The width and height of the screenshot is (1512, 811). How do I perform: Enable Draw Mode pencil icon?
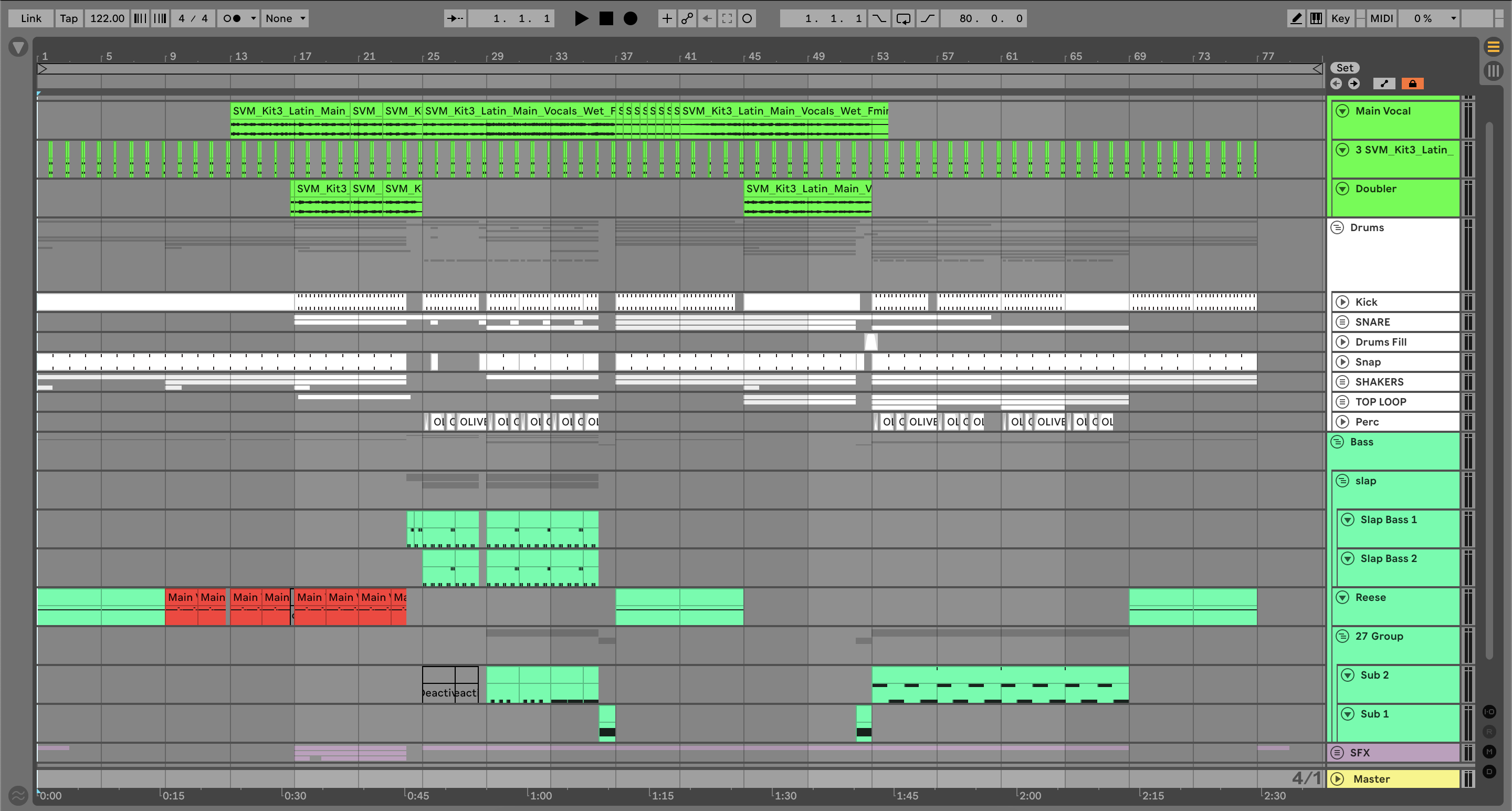1296,18
